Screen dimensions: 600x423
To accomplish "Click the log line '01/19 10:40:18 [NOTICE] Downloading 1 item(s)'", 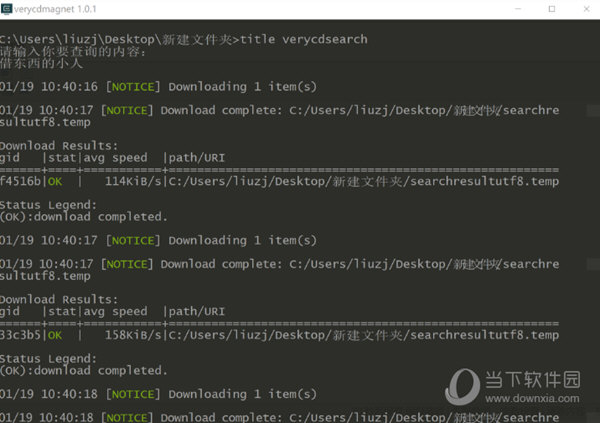I will pyautogui.click(x=158, y=394).
